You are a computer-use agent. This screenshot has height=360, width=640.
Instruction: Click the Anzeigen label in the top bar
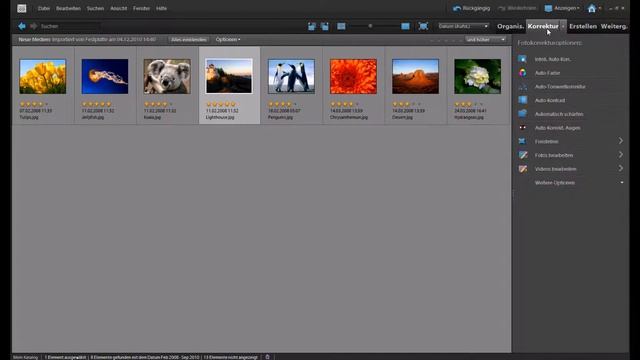[x=565, y=8]
